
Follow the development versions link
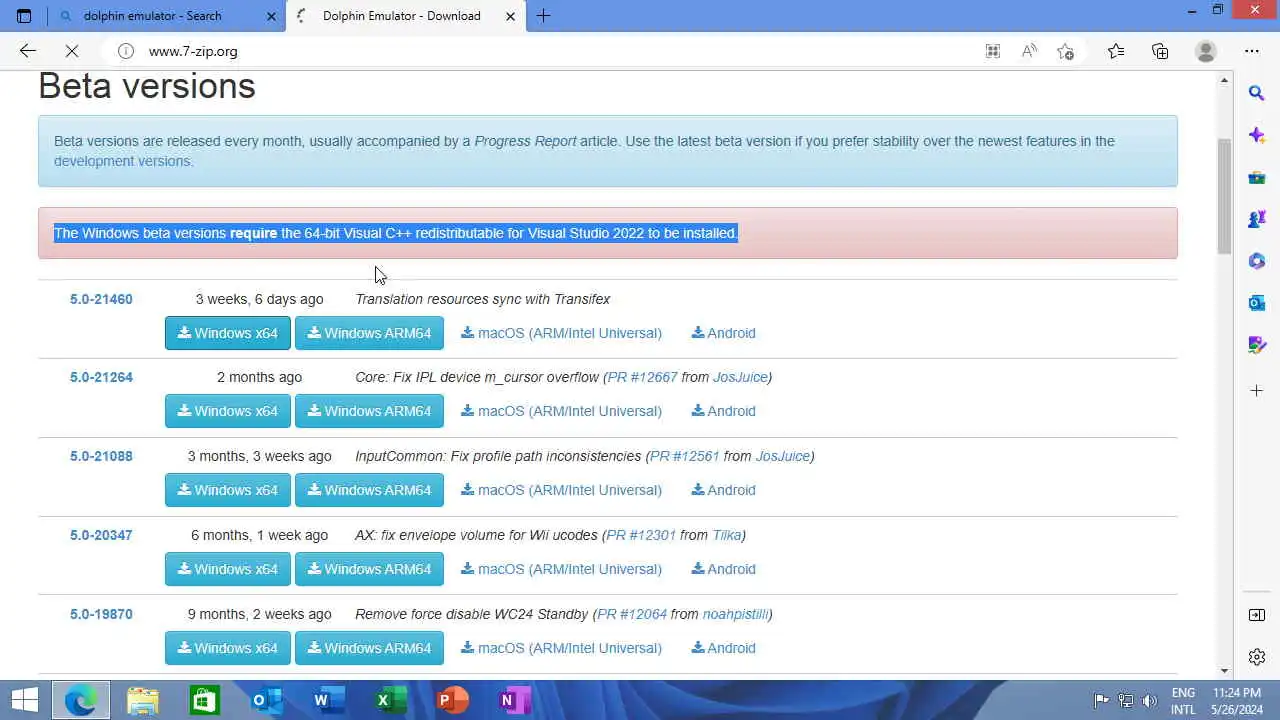122,161
